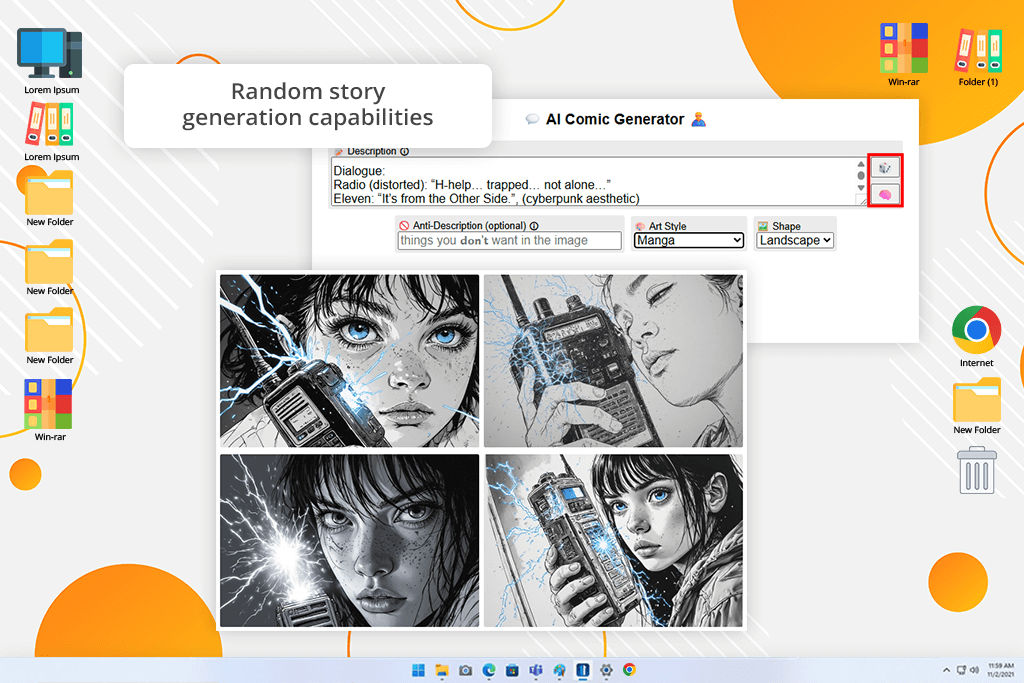
Task: Select the dark lightning-flash comic panel
Action: click(349, 541)
